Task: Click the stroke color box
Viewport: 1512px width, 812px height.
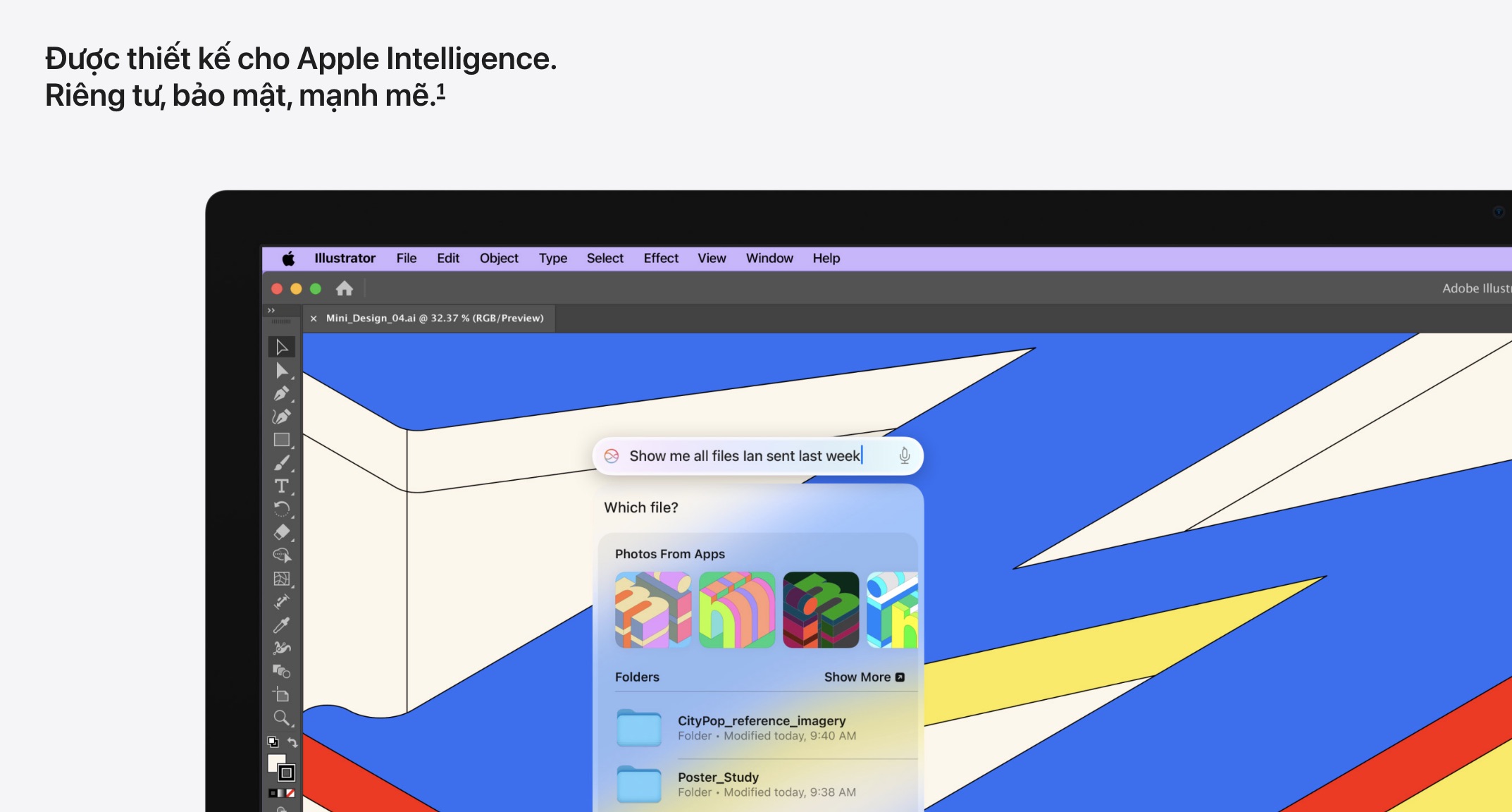Action: (286, 773)
